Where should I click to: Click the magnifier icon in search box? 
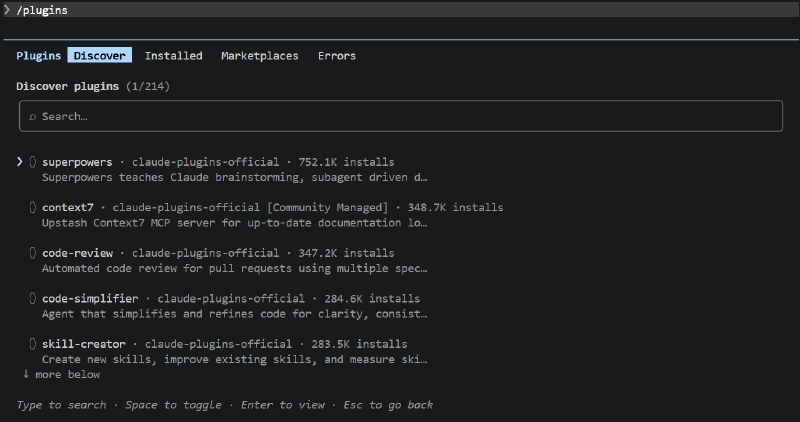[x=33, y=117]
